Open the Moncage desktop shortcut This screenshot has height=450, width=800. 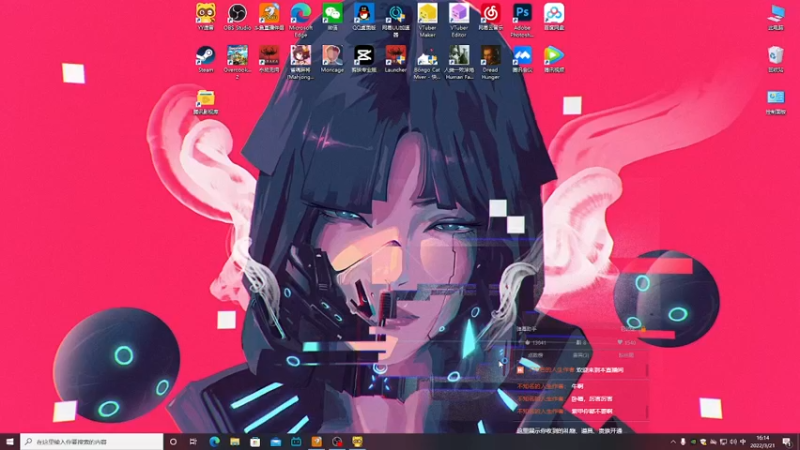[x=333, y=59]
